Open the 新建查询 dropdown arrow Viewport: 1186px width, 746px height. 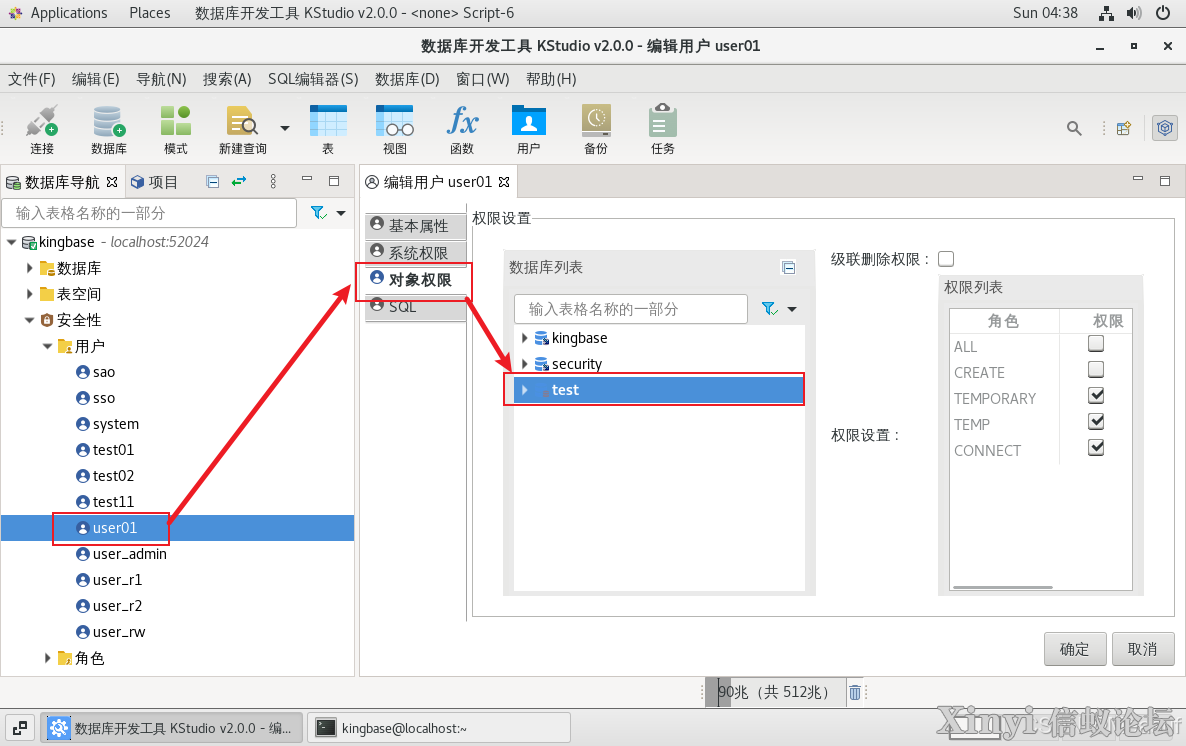coord(284,129)
